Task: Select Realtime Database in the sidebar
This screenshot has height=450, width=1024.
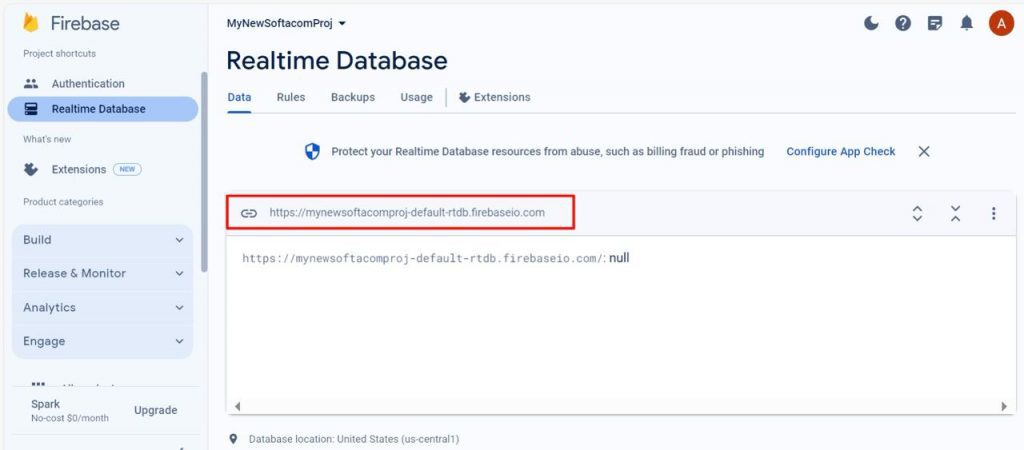Action: 103,109
